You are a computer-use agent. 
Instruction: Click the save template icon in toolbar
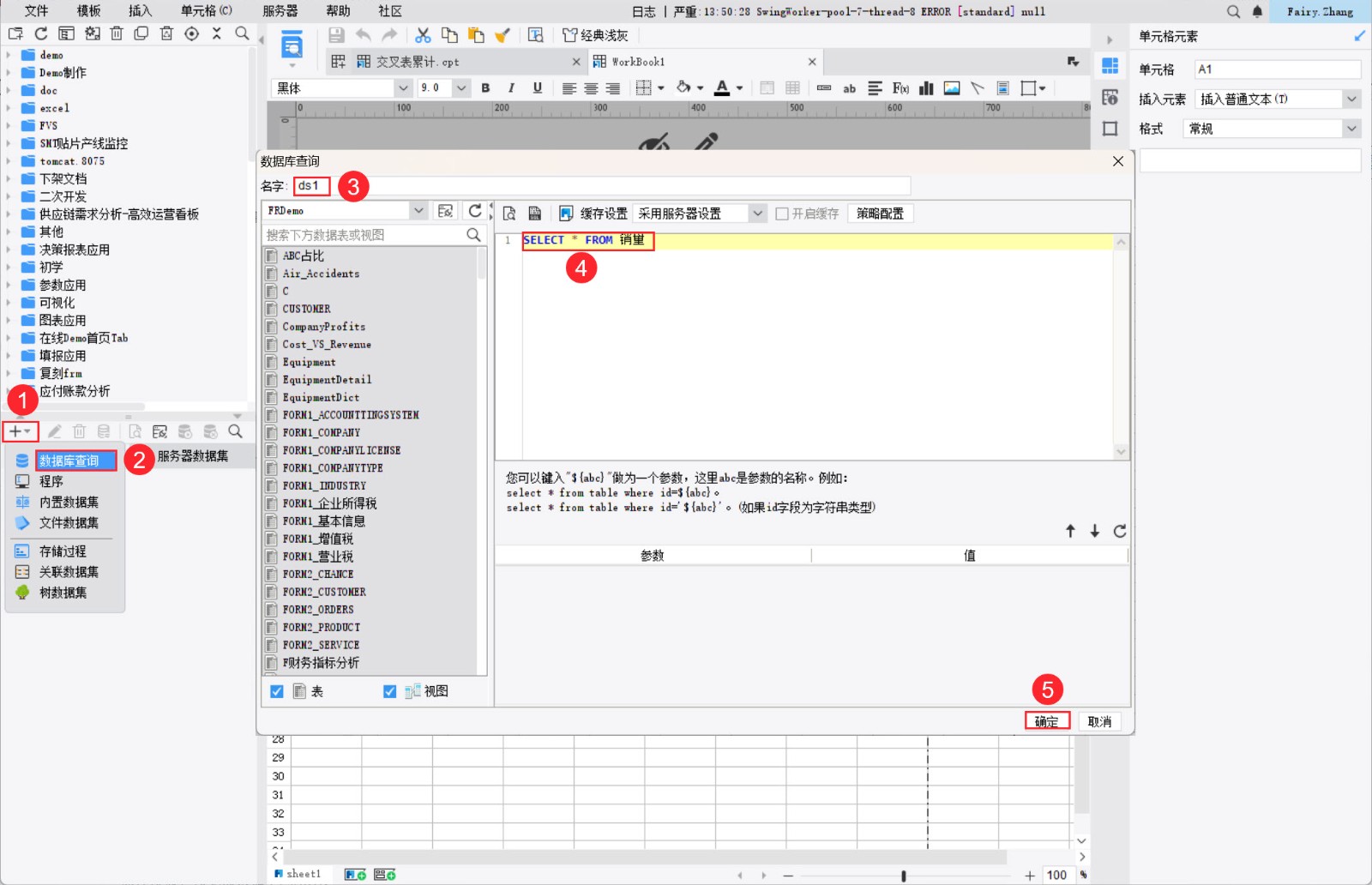[x=336, y=35]
